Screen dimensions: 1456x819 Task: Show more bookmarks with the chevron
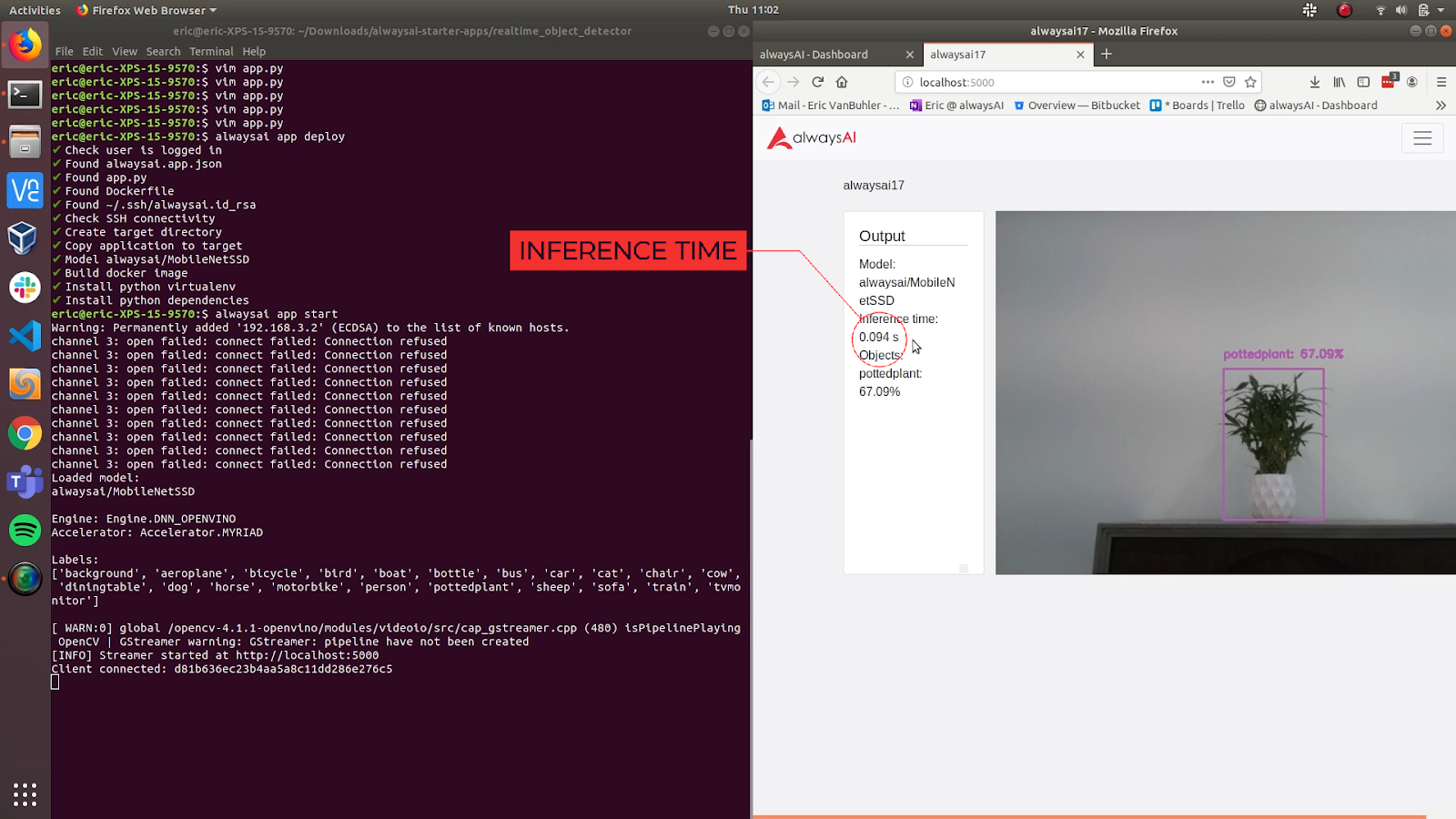tap(1441, 106)
